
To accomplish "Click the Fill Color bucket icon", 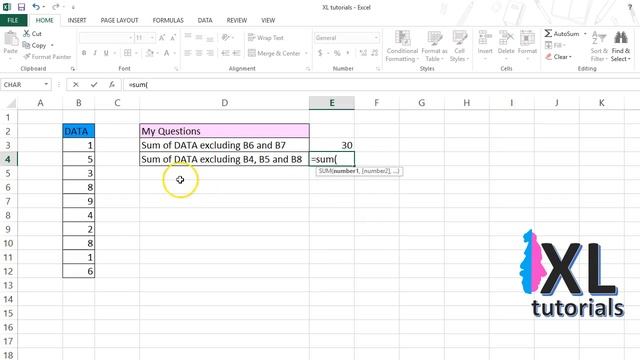I will [x=150, y=53].
